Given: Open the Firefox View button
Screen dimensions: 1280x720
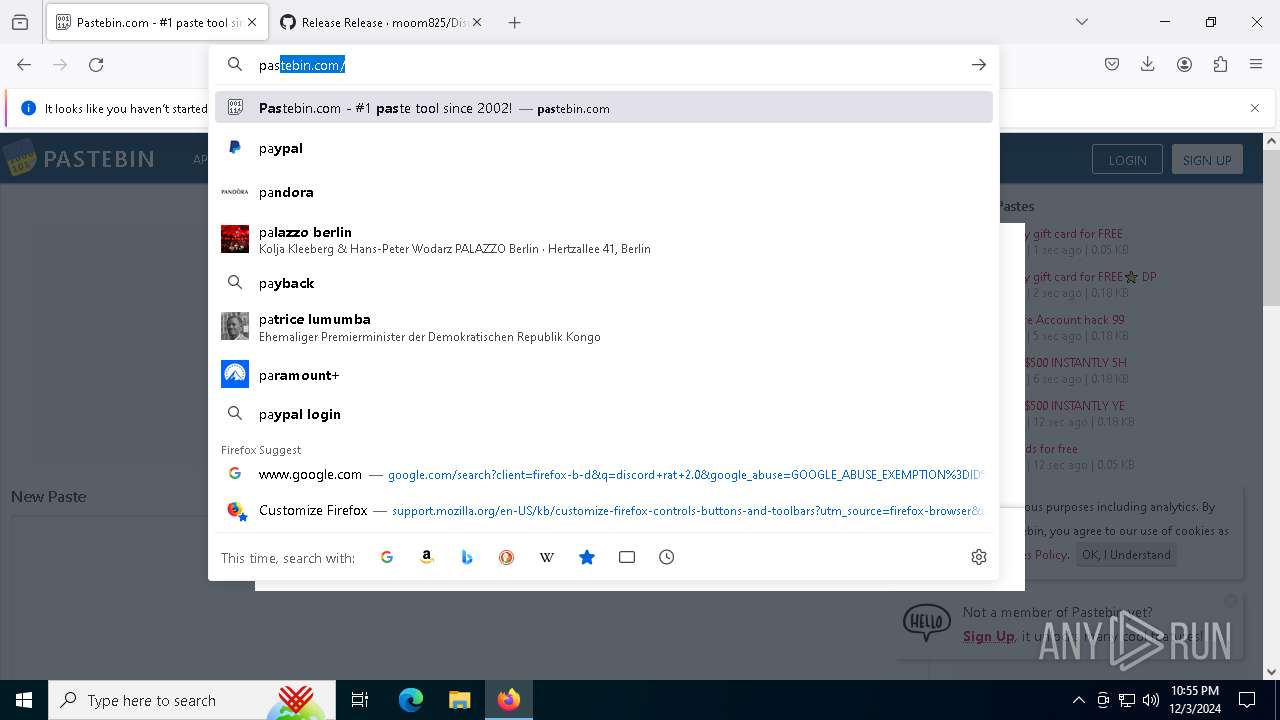Looking at the screenshot, I should [20, 22].
